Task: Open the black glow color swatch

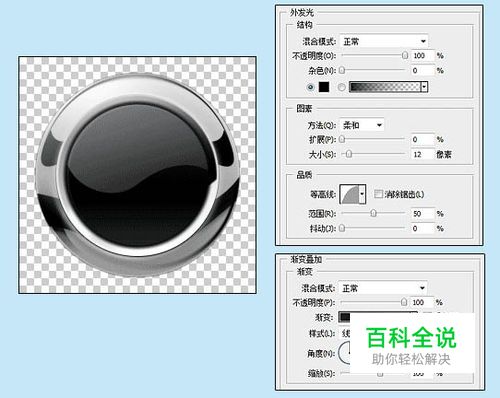Action: tap(324, 87)
